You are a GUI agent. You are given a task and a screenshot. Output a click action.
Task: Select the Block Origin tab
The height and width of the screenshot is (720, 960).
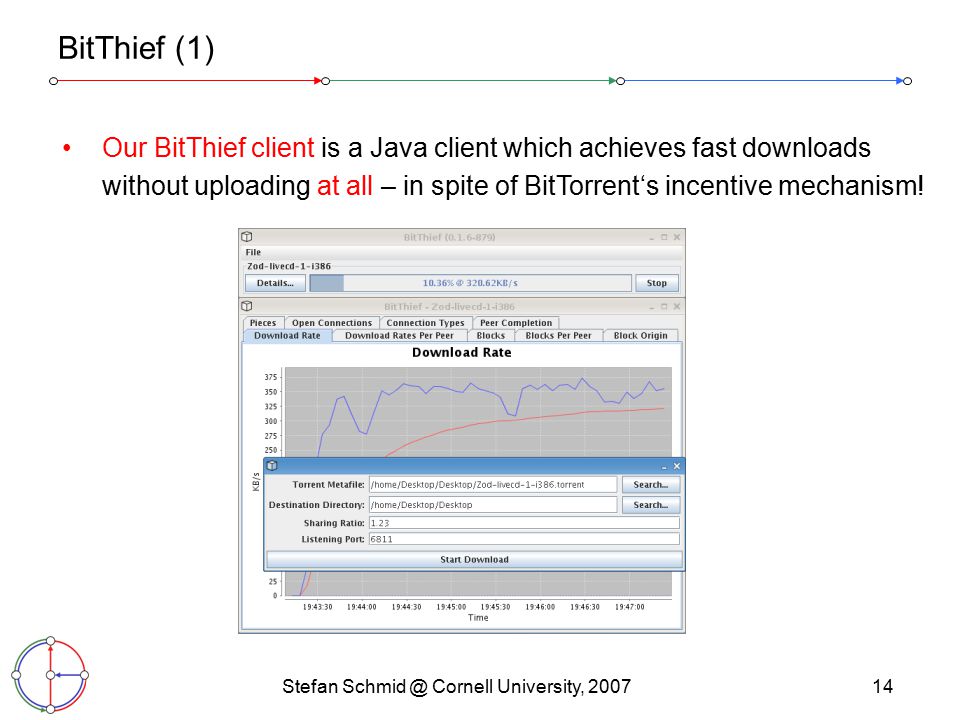coord(640,336)
